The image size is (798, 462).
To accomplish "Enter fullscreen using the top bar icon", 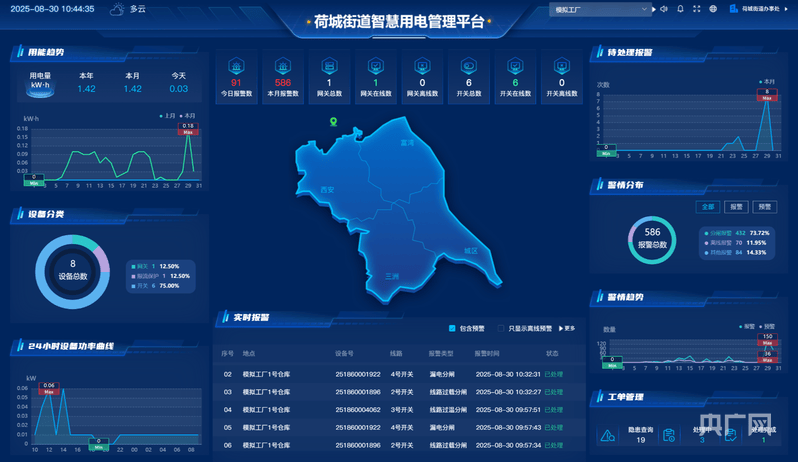I will click(x=697, y=9).
